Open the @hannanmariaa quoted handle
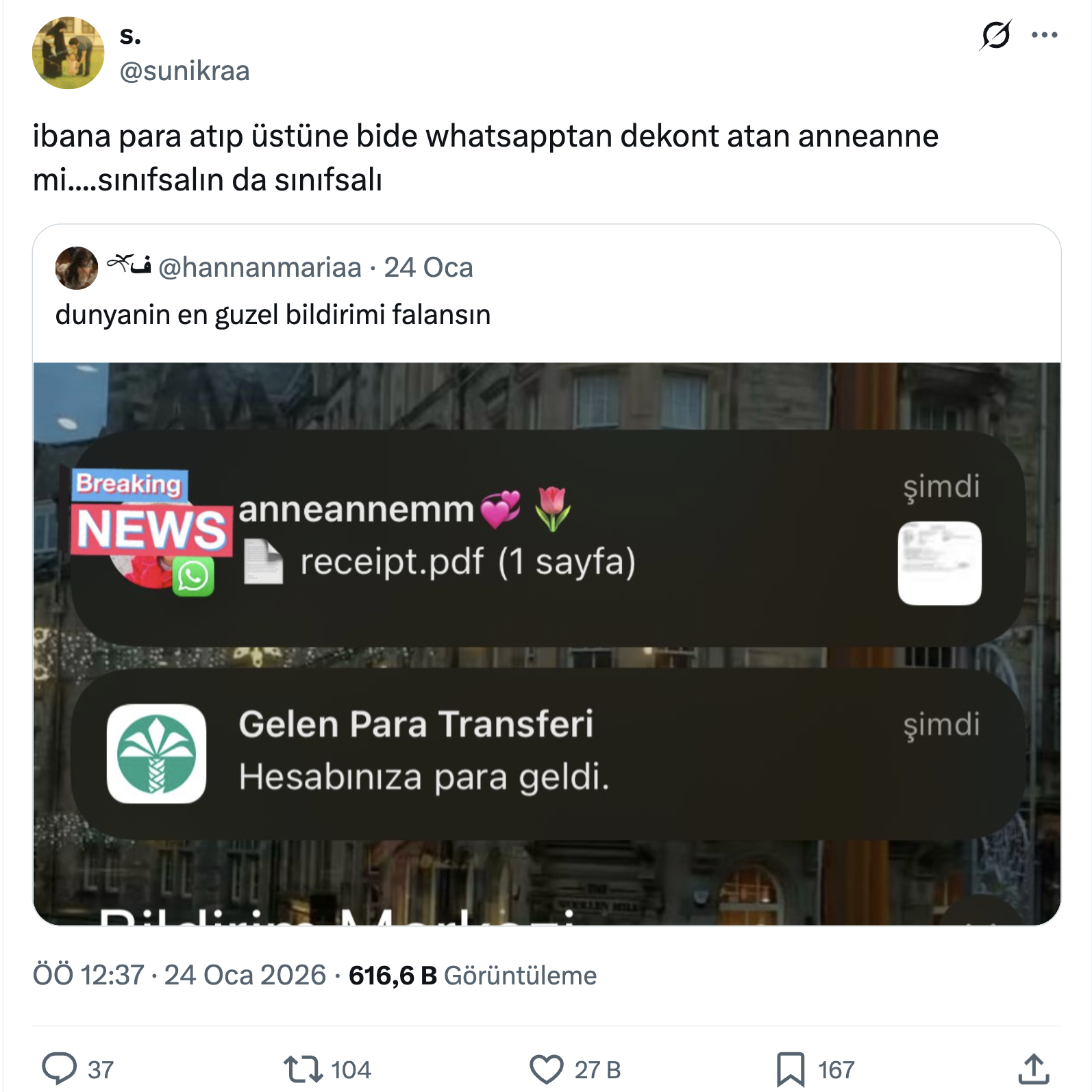The height and width of the screenshot is (1092, 1092). 260,268
